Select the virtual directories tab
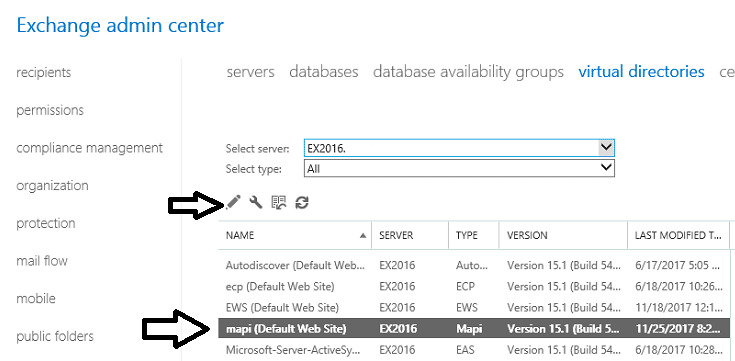The height and width of the screenshot is (361, 735). coord(641,72)
